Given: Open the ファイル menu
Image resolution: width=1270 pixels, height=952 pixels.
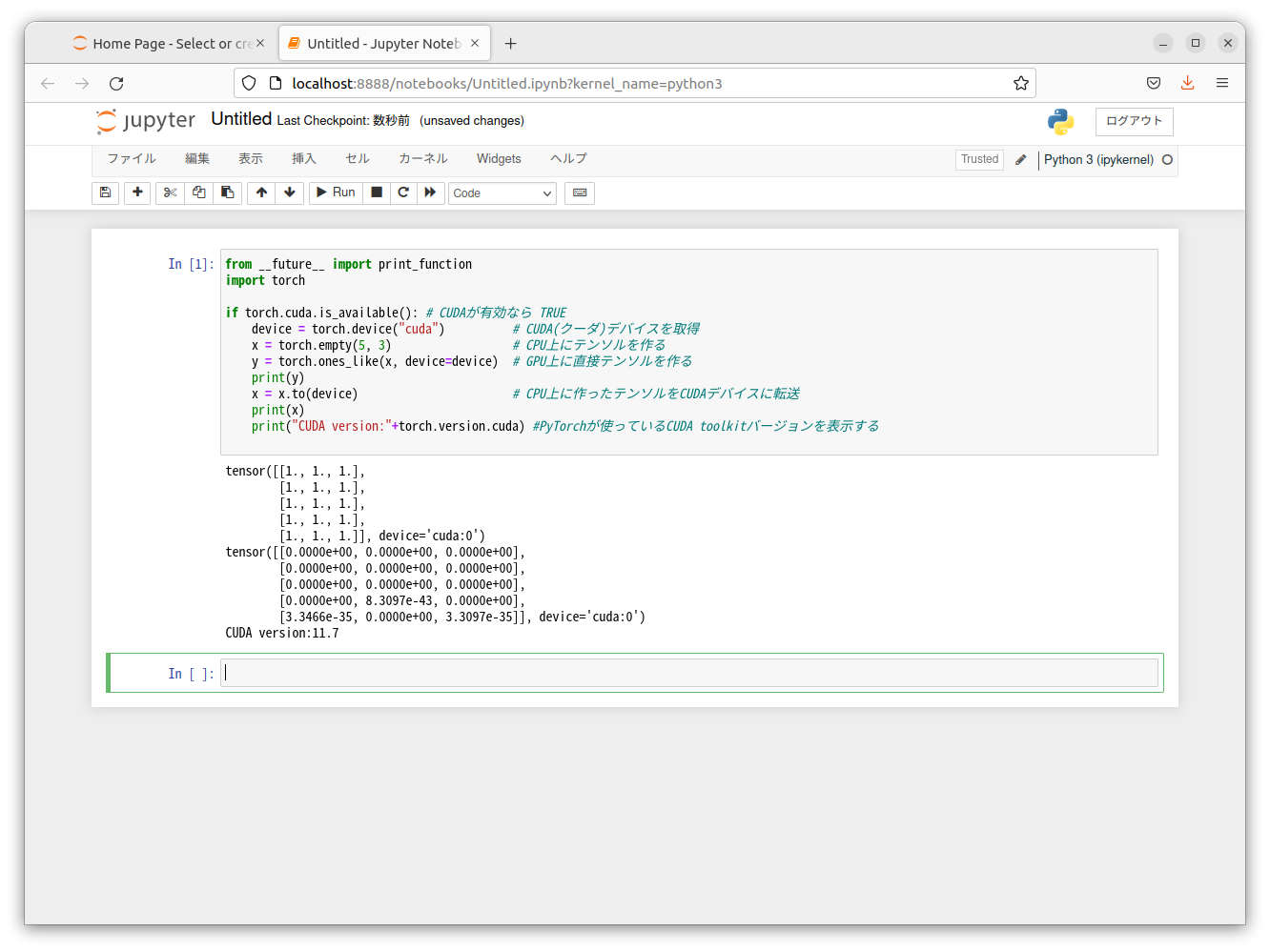Looking at the screenshot, I should tap(132, 159).
